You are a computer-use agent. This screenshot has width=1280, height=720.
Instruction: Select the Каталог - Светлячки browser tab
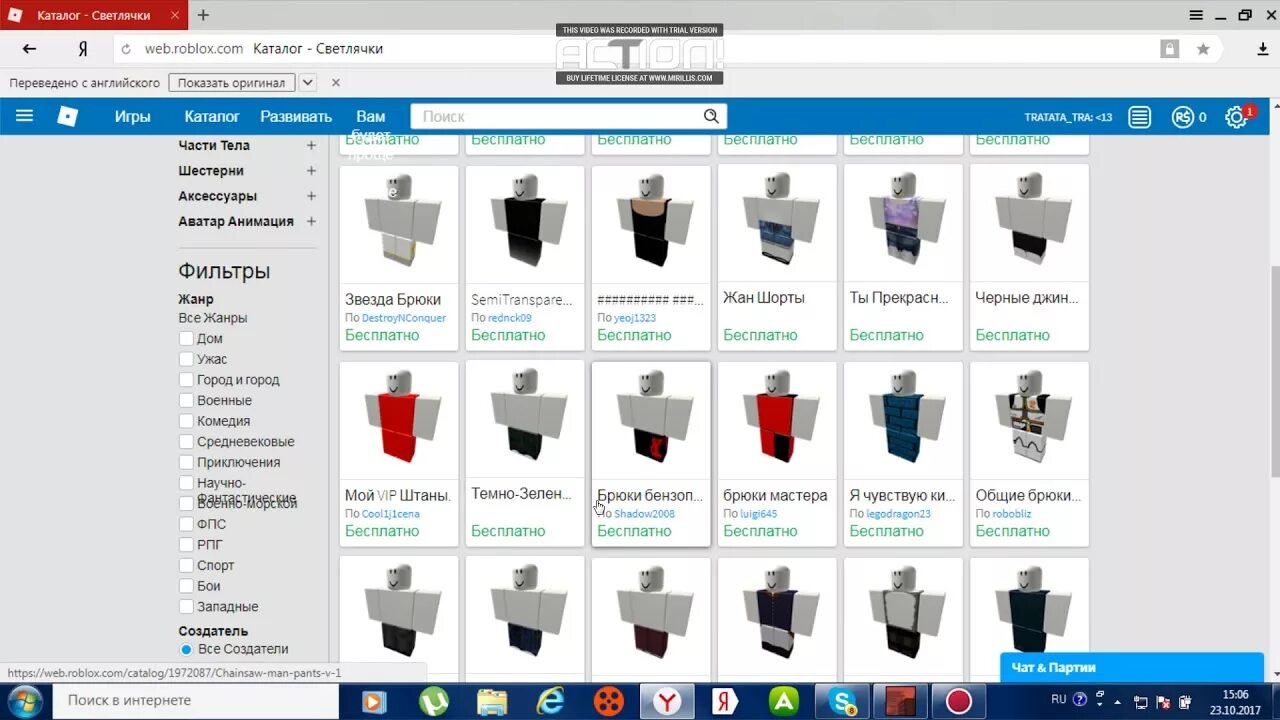[93, 15]
